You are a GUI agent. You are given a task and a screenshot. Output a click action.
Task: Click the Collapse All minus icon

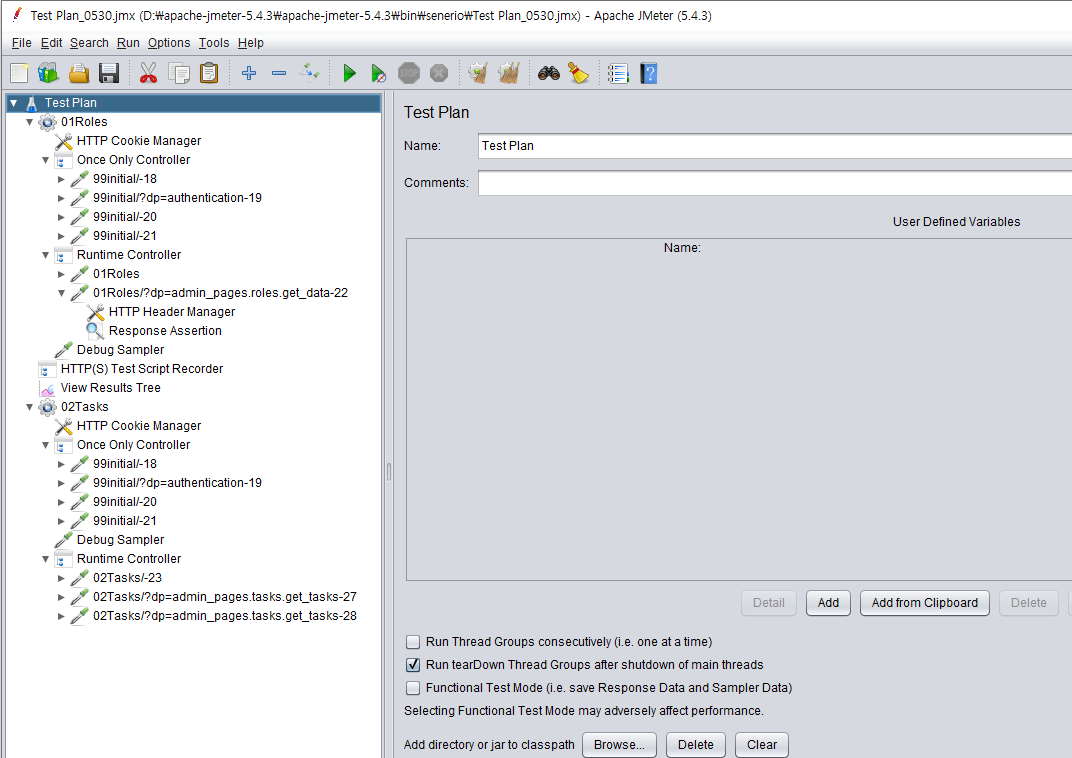[279, 73]
